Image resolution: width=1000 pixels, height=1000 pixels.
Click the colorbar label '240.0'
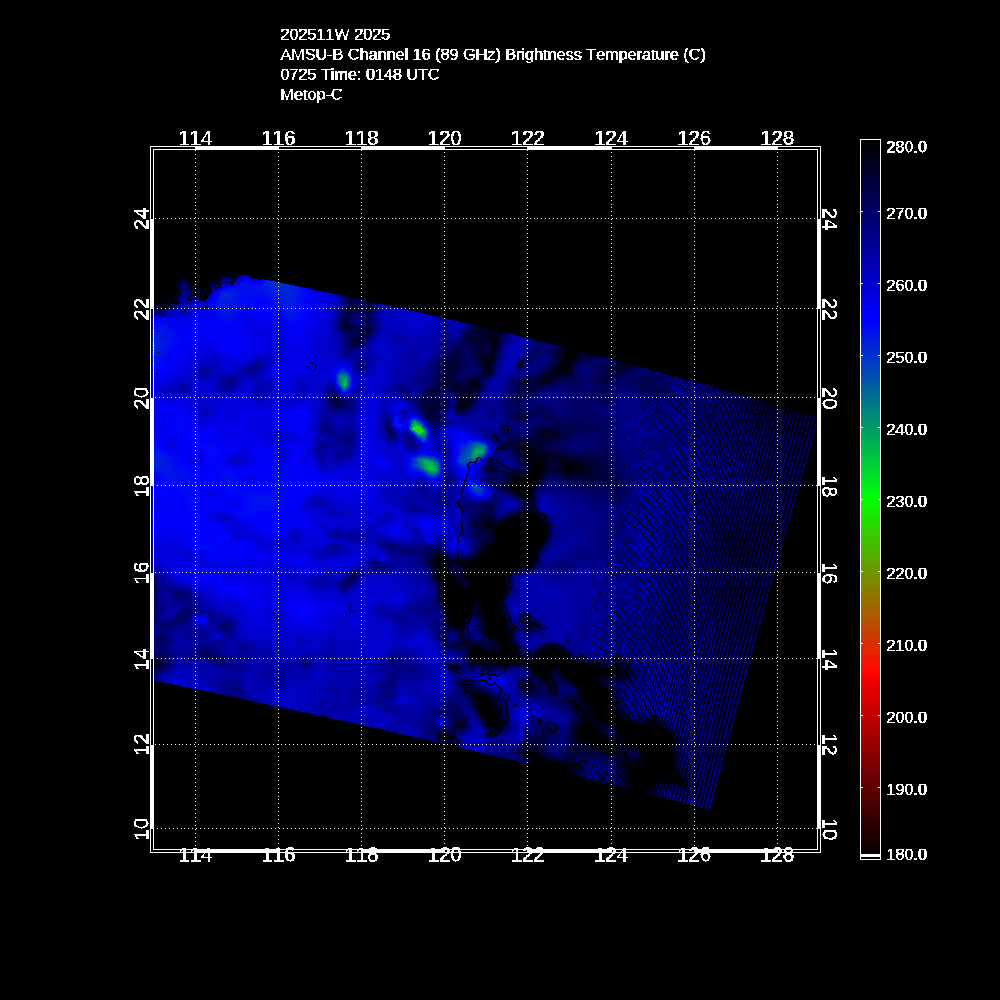906,429
